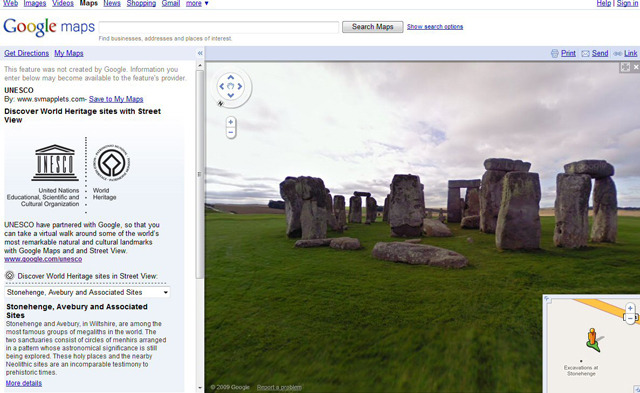This screenshot has height=393, width=640.
Task: Click the World Heritage emblem
Action: (x=111, y=162)
